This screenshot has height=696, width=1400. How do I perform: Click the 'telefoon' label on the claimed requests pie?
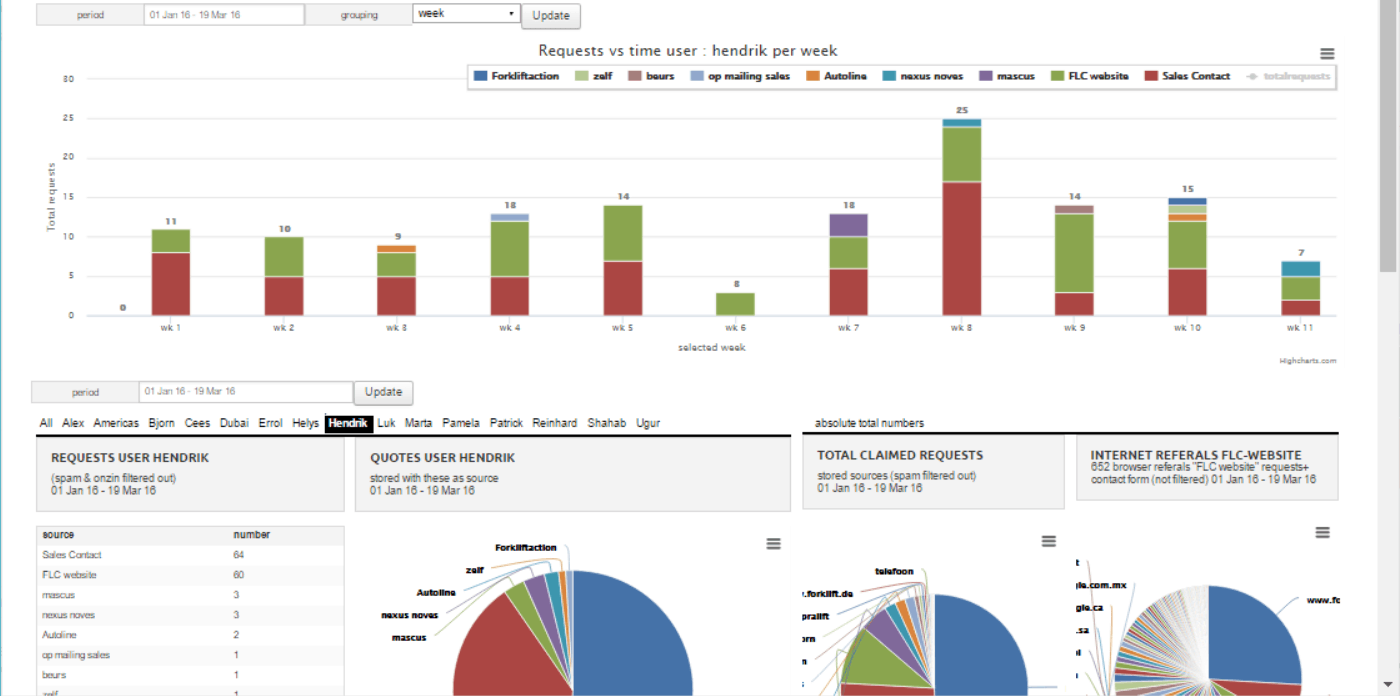(894, 572)
